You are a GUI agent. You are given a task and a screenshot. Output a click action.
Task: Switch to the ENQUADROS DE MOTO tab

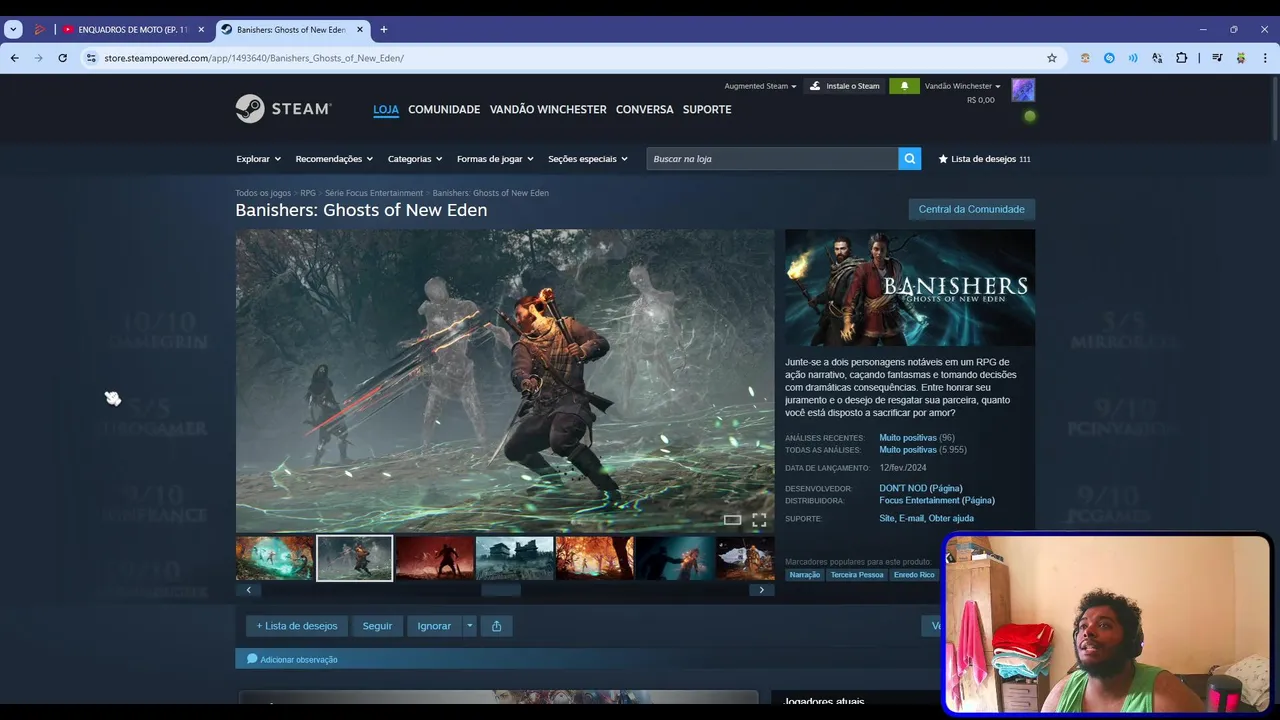(133, 30)
